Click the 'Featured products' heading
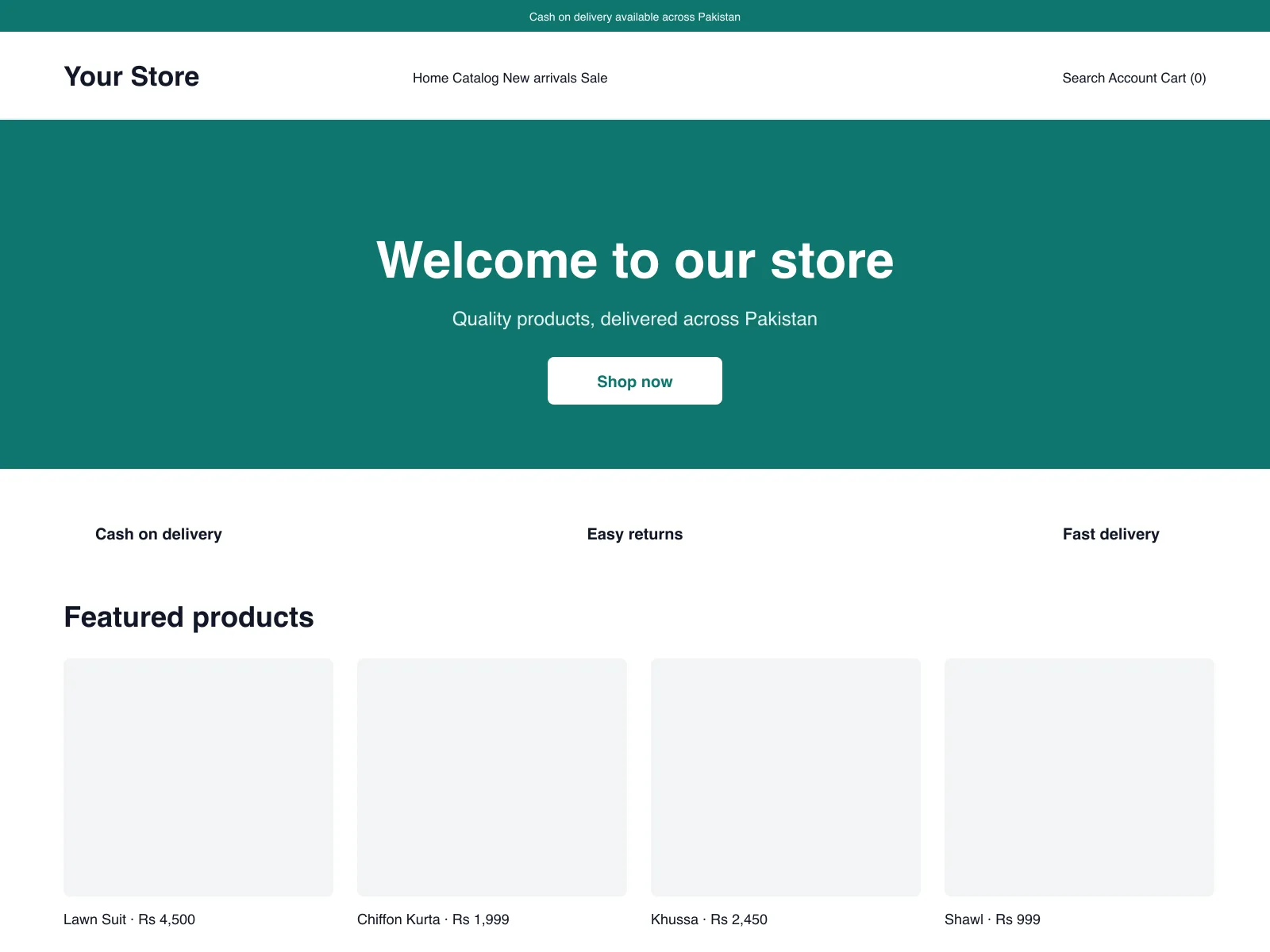This screenshot has width=1270, height=952. pos(189,617)
